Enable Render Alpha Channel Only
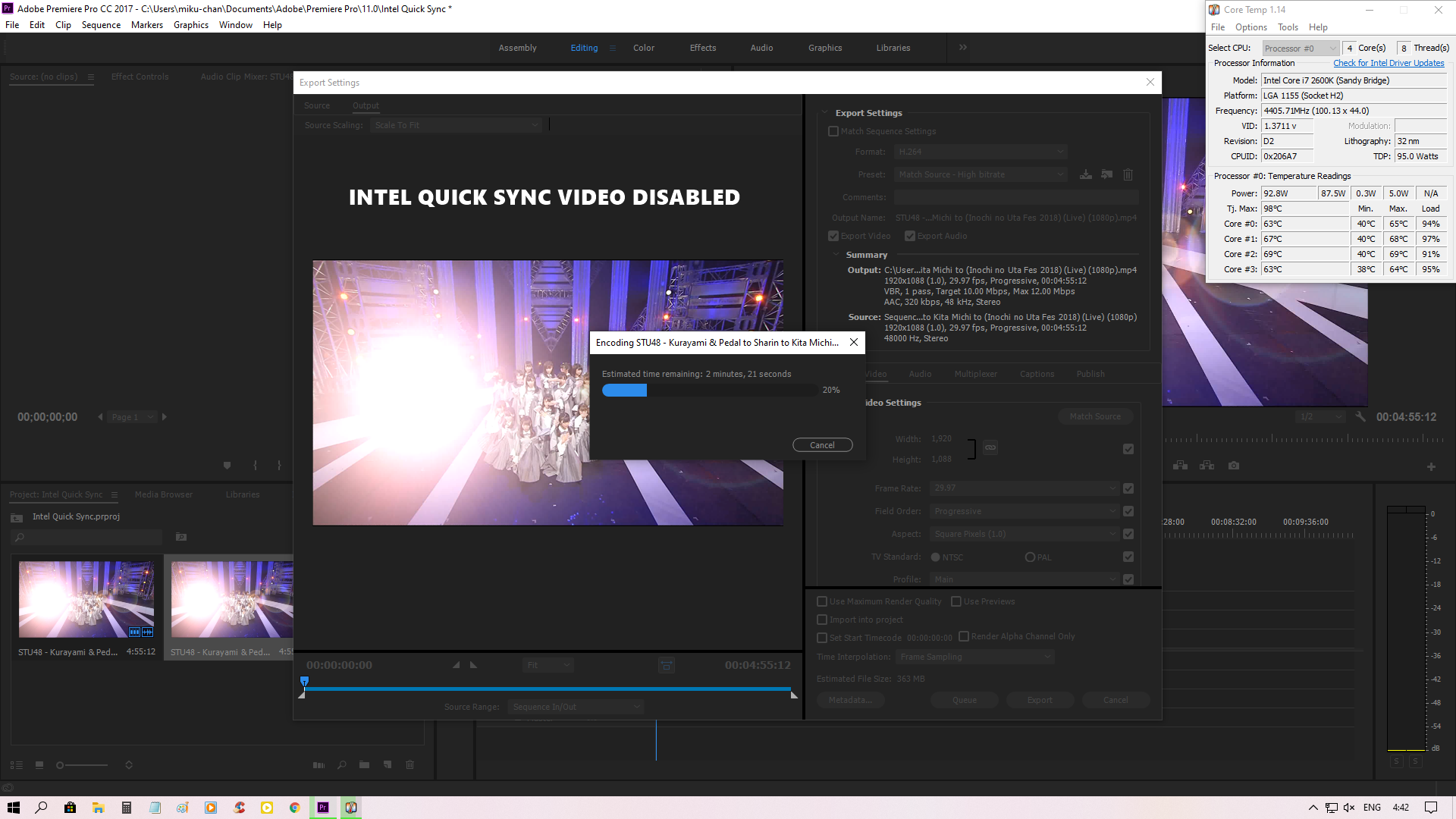1456x819 pixels. click(964, 636)
